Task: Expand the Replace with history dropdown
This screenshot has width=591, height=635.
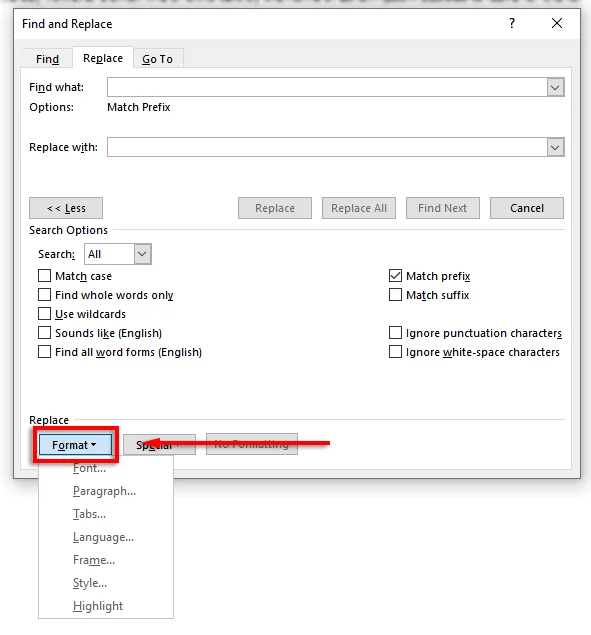Action: pyautogui.click(x=555, y=147)
